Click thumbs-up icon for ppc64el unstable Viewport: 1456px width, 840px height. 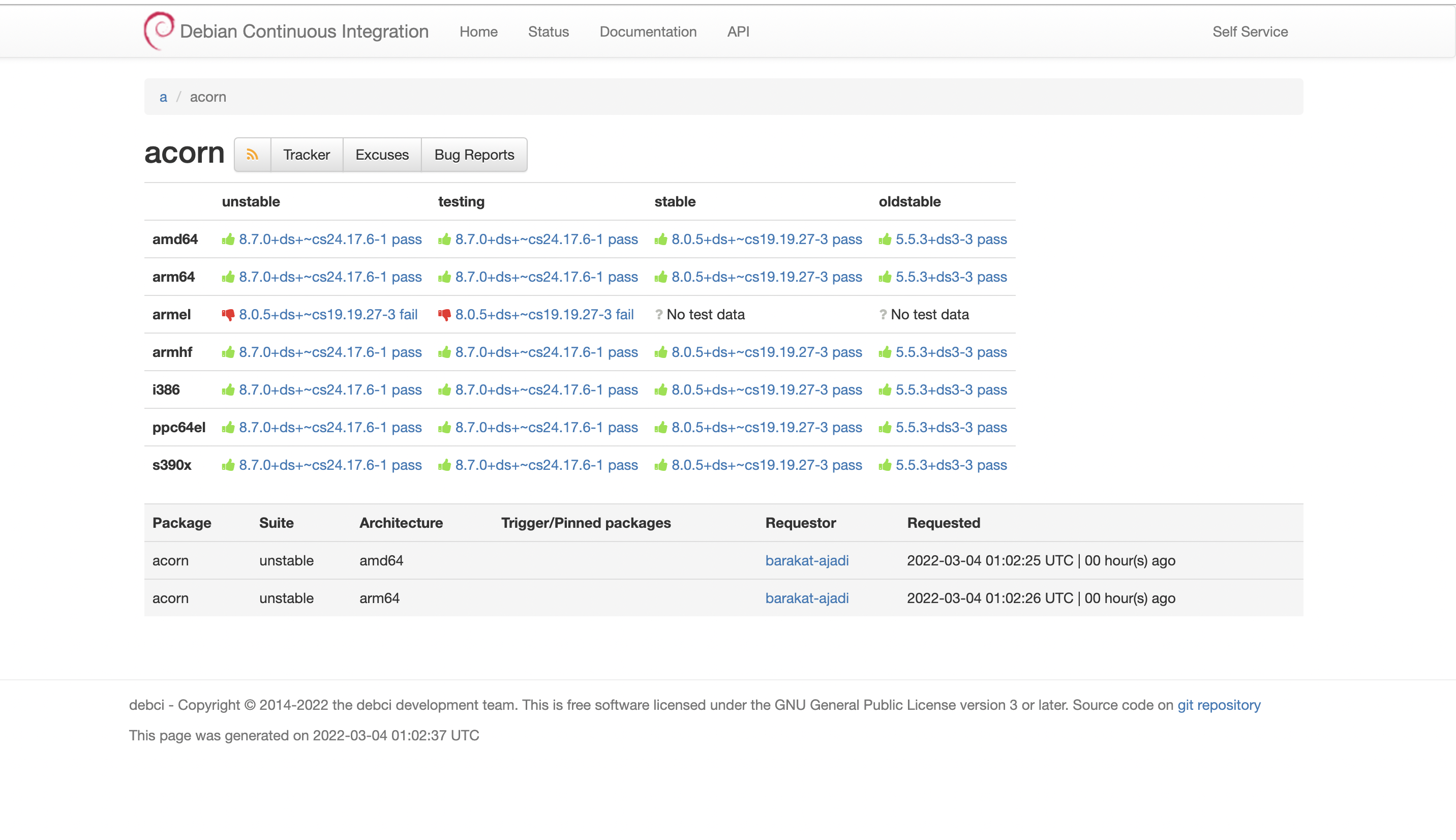coord(228,428)
